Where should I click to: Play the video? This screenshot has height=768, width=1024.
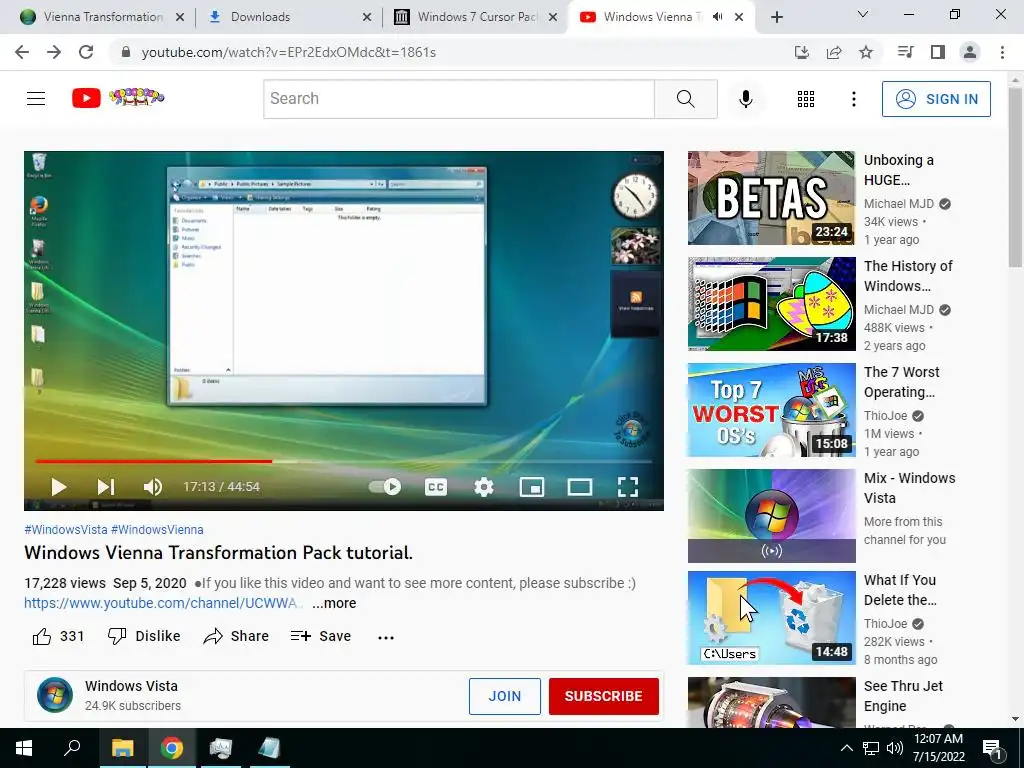point(59,487)
